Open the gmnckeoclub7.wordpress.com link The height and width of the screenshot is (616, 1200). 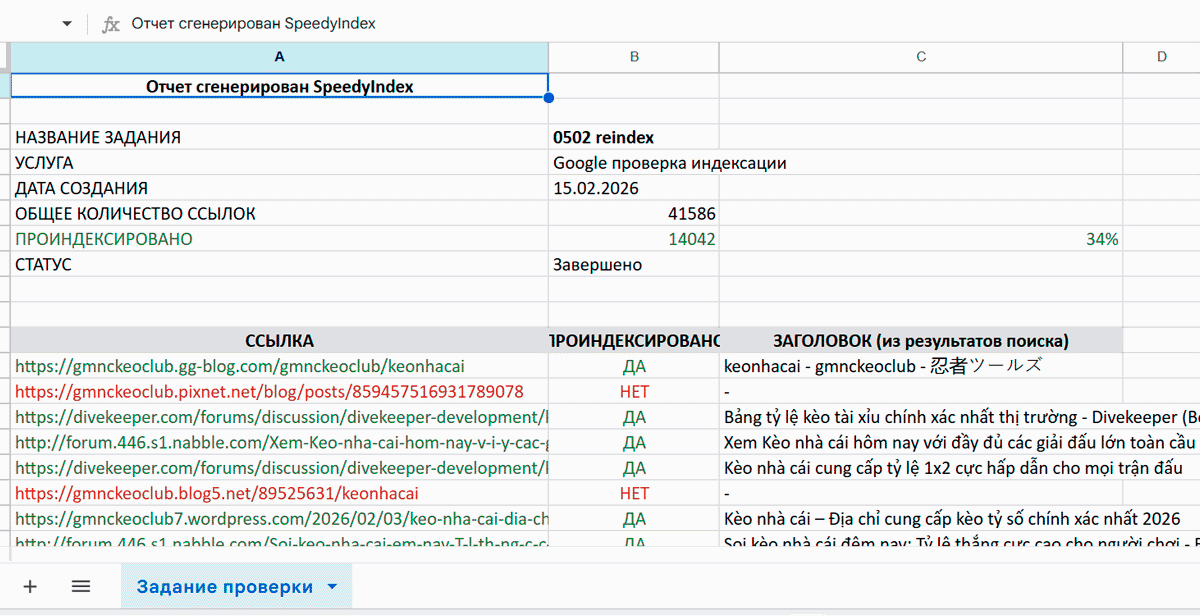click(x=280, y=518)
